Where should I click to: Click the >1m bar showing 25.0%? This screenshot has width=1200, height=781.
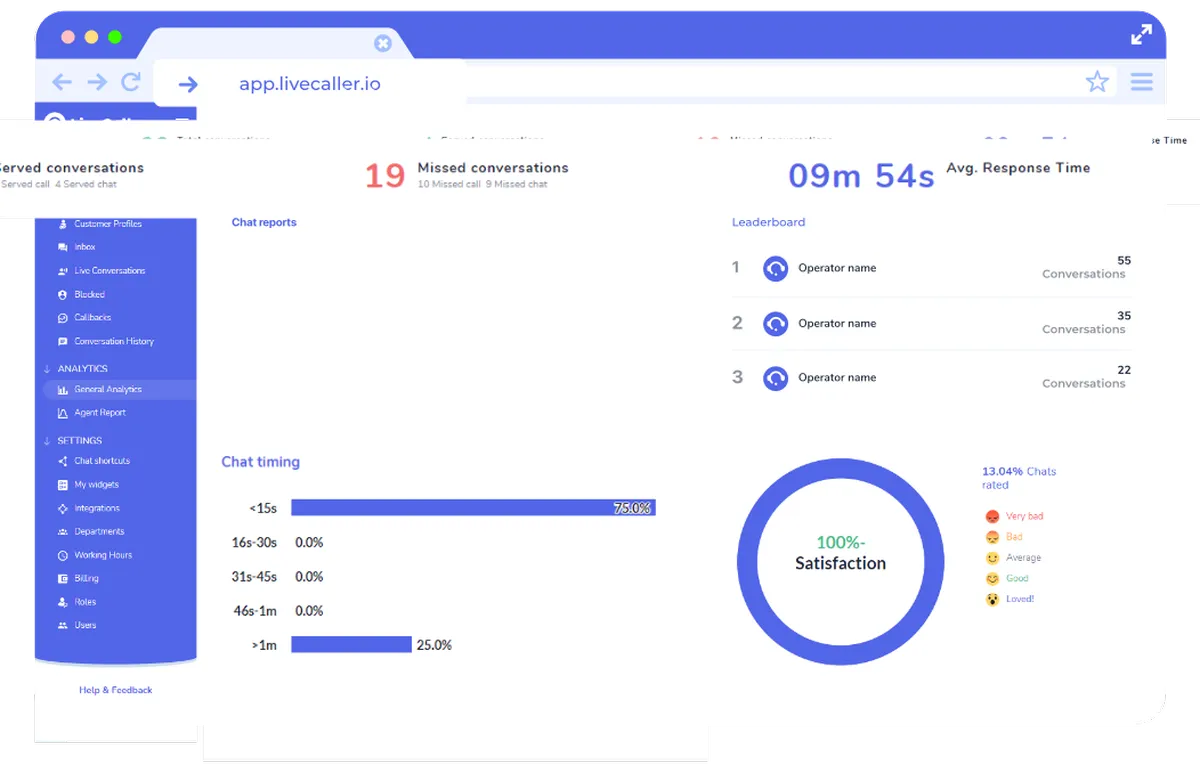(351, 645)
